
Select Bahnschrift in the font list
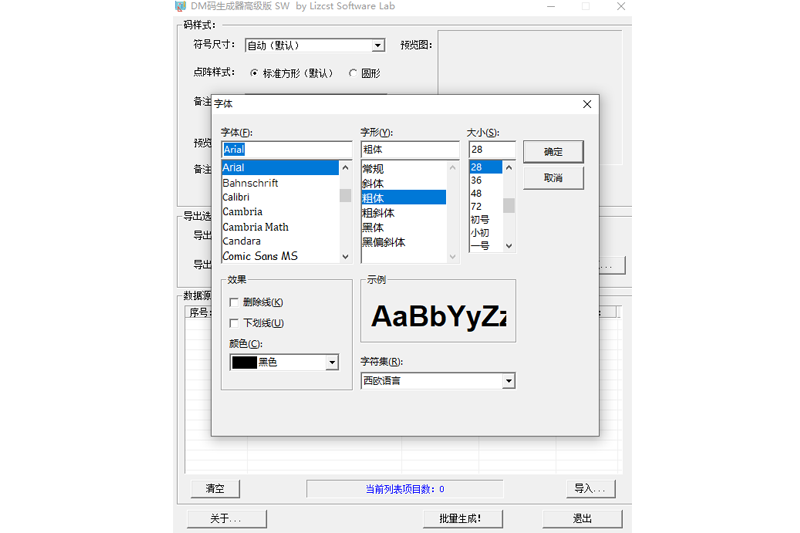280,183
